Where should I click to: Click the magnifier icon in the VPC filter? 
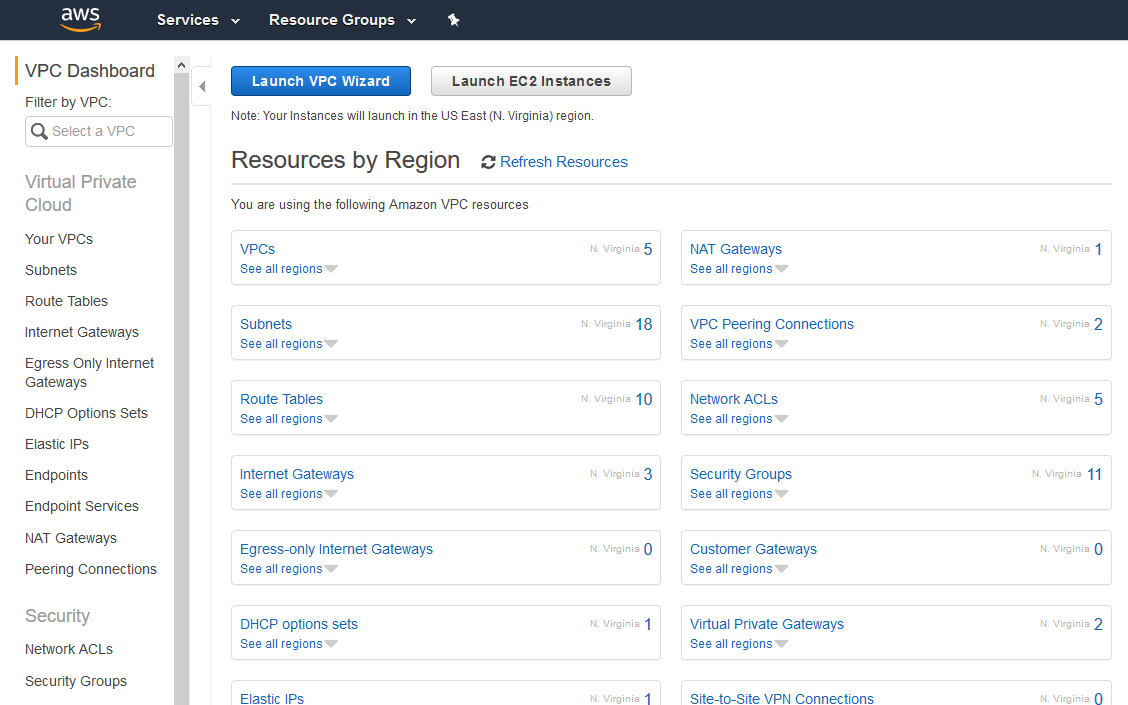[40, 132]
